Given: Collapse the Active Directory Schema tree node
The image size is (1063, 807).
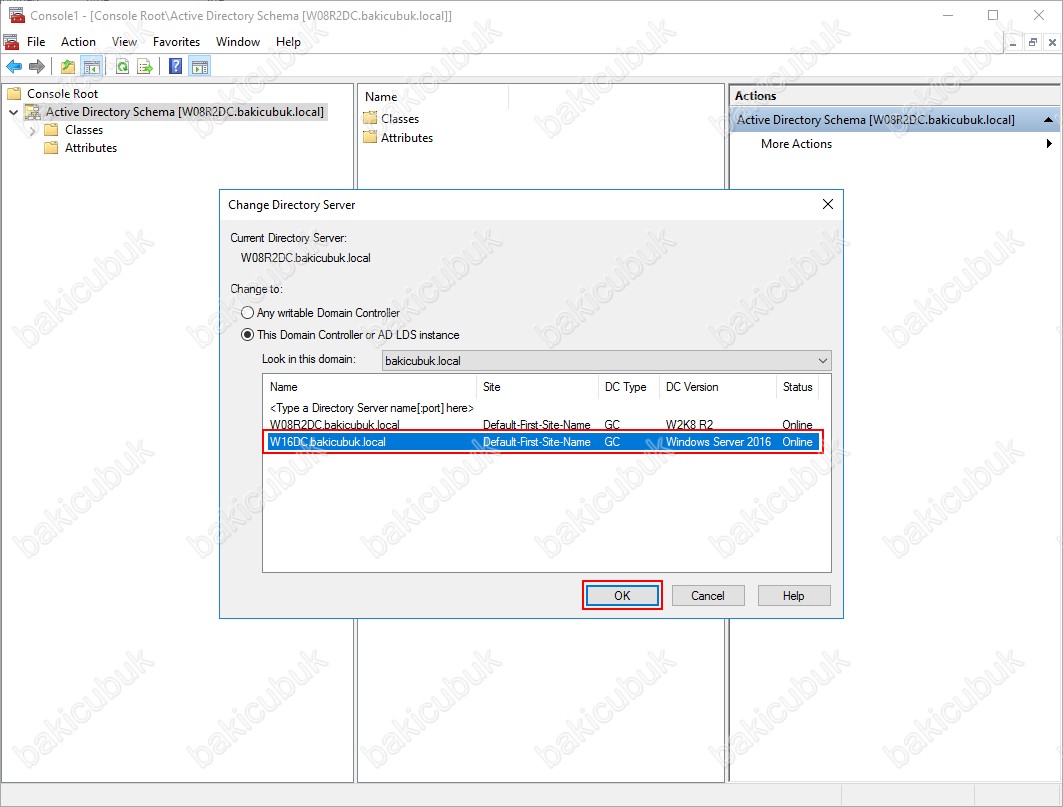Looking at the screenshot, I should point(13,113).
